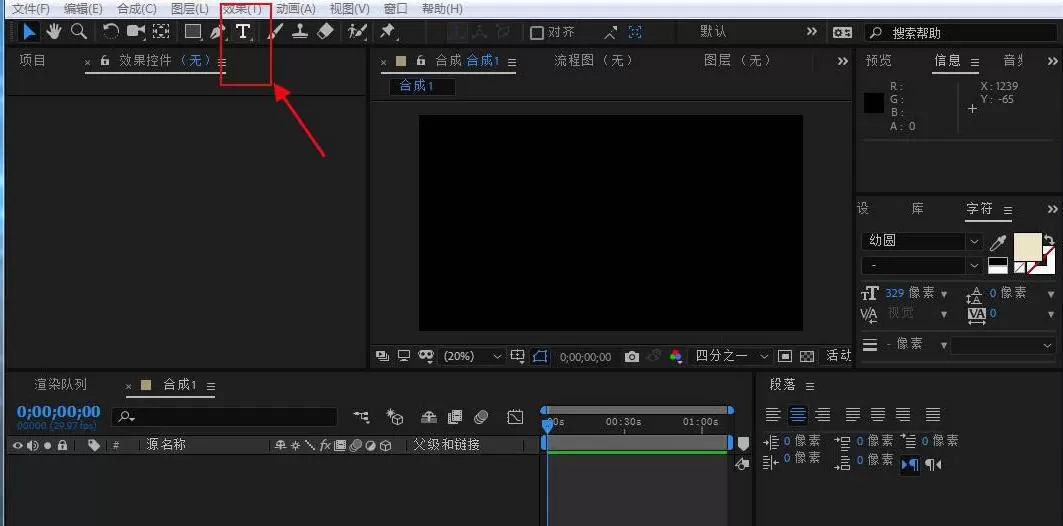This screenshot has height=526, width=1063.
Task: Open the 四分之一 resolution dropdown
Action: tap(730, 357)
